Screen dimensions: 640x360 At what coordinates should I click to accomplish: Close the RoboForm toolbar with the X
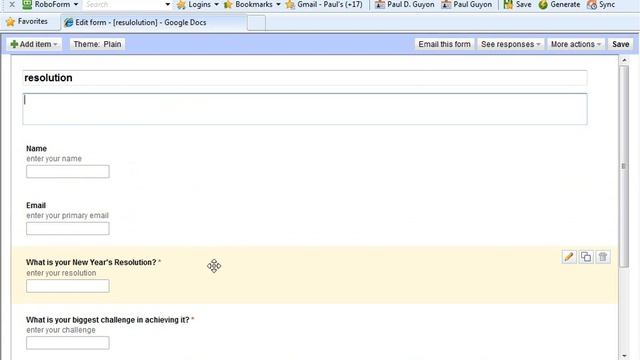[x=12, y=4]
